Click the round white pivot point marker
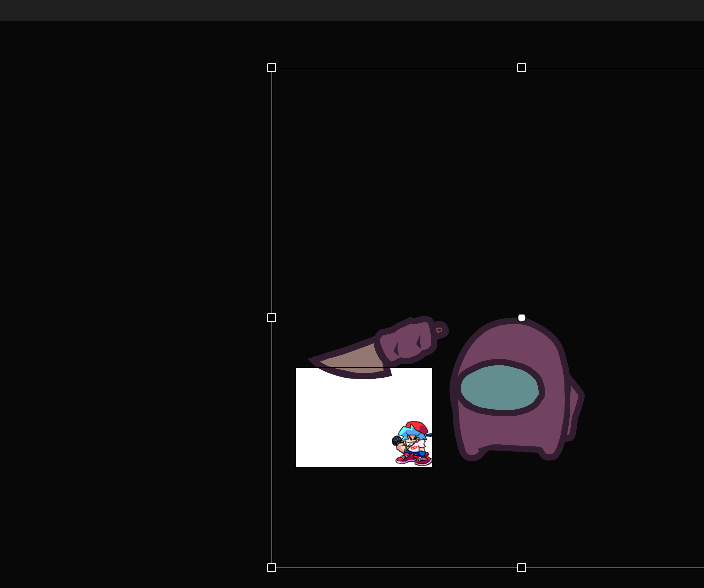The width and height of the screenshot is (704, 588). click(x=521, y=318)
